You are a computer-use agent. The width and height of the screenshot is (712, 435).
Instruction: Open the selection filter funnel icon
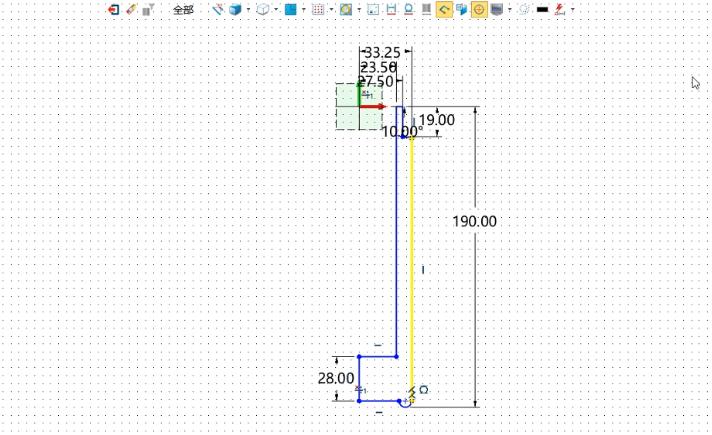click(x=148, y=9)
